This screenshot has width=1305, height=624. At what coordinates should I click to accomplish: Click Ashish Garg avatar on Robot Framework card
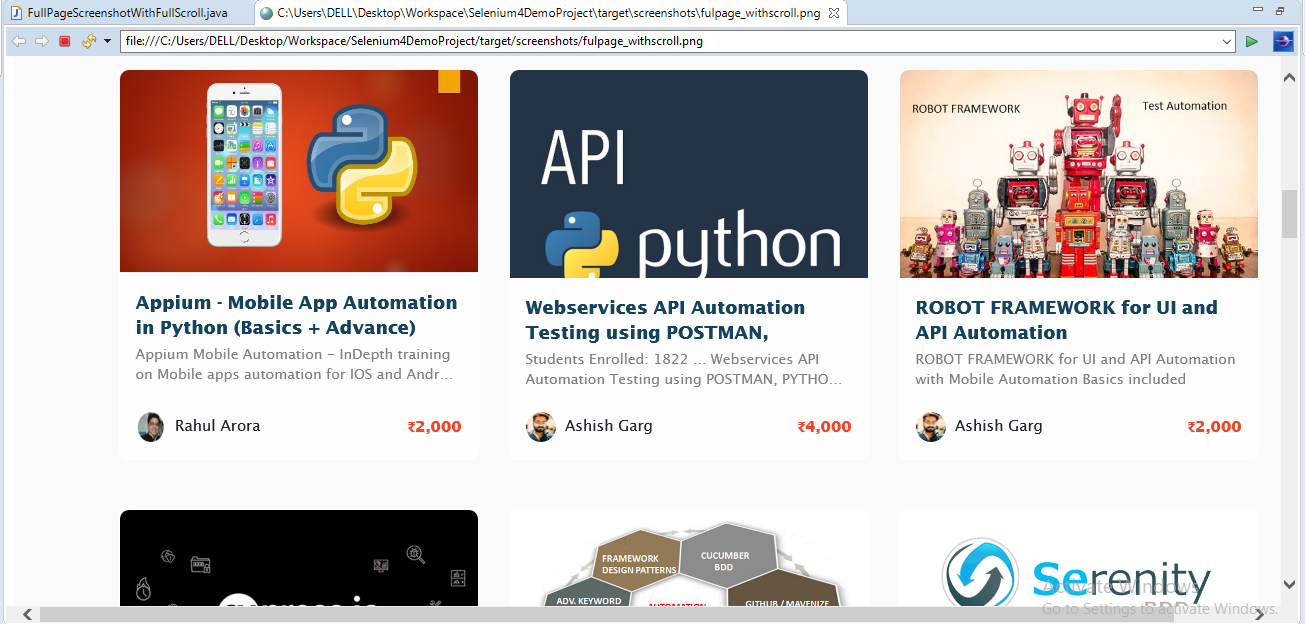click(x=931, y=427)
